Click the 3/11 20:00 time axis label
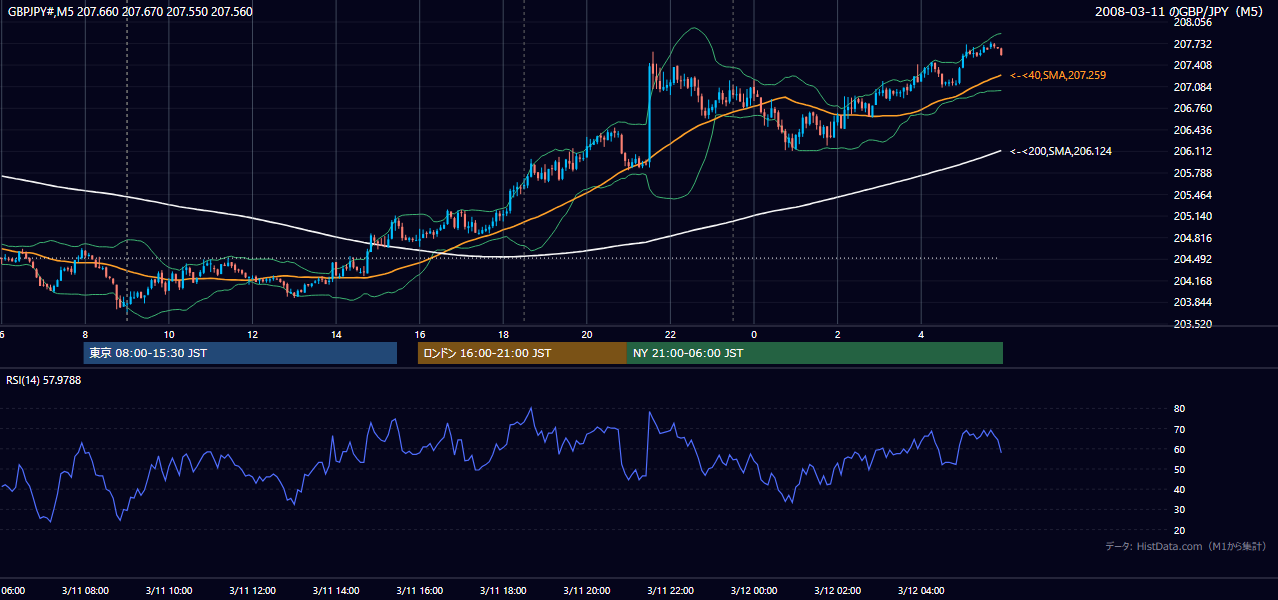 coord(586,591)
